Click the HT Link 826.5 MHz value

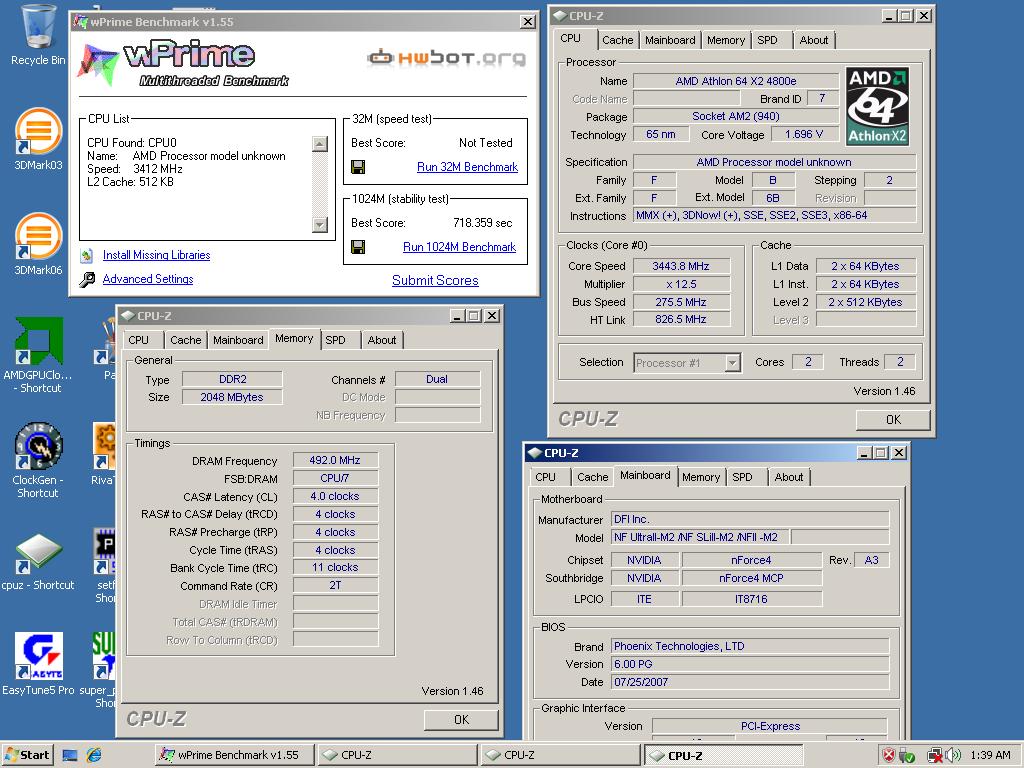coord(680,319)
